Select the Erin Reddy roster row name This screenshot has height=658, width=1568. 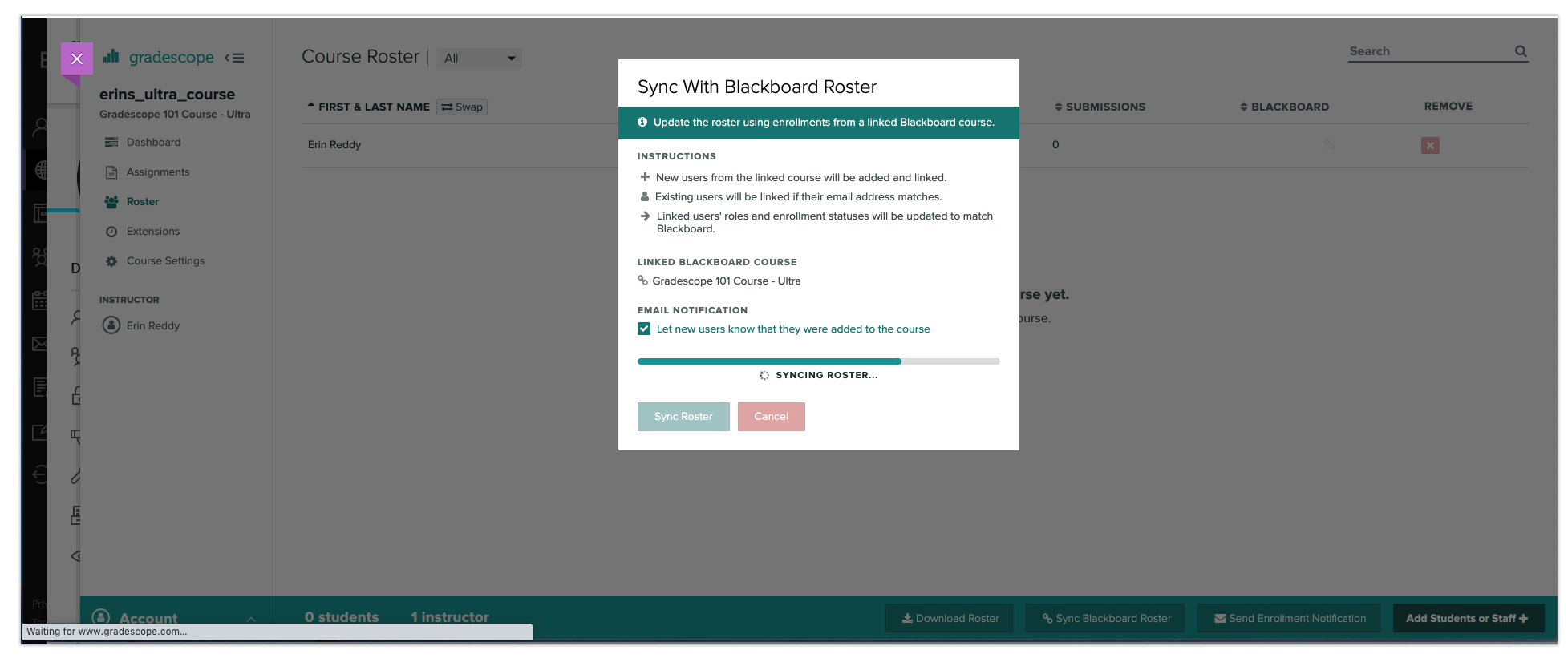[x=334, y=144]
